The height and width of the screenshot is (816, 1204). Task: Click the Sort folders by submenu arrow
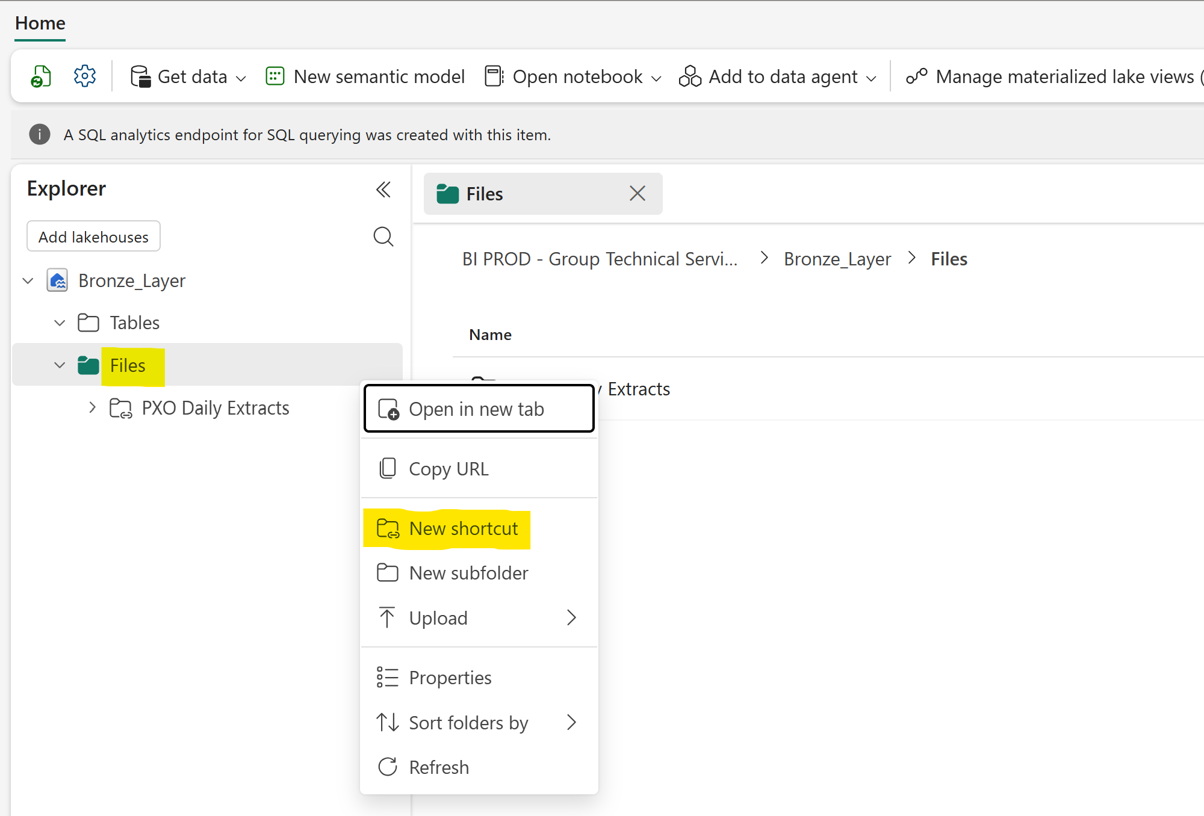[571, 723]
